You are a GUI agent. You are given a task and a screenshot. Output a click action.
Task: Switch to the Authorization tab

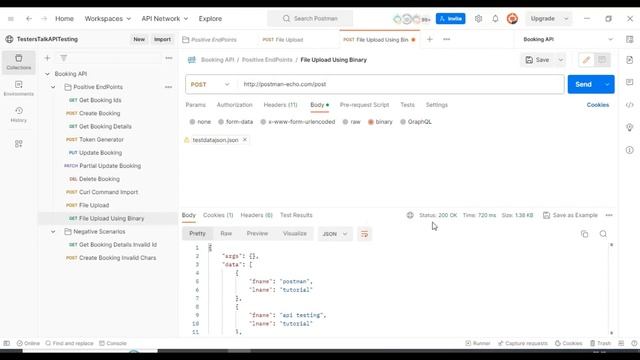(234, 105)
